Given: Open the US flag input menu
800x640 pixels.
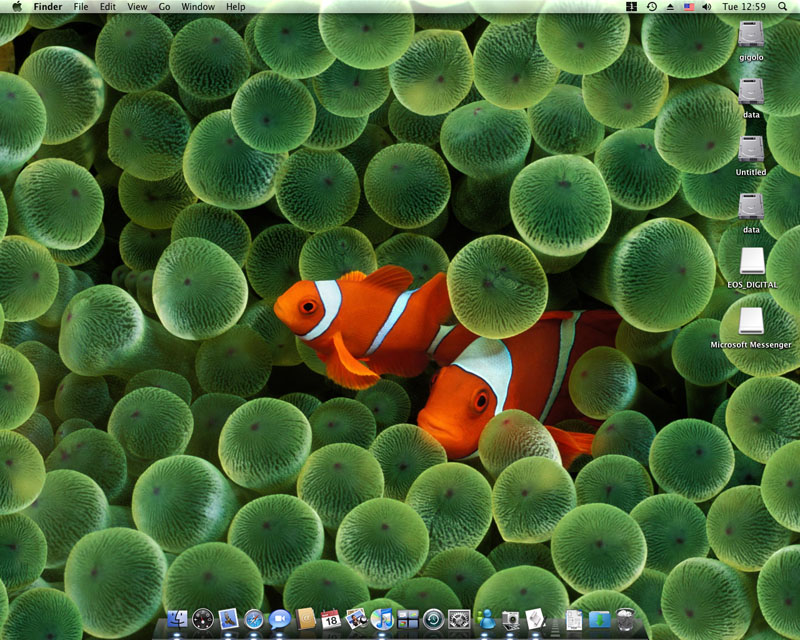Looking at the screenshot, I should 689,7.
